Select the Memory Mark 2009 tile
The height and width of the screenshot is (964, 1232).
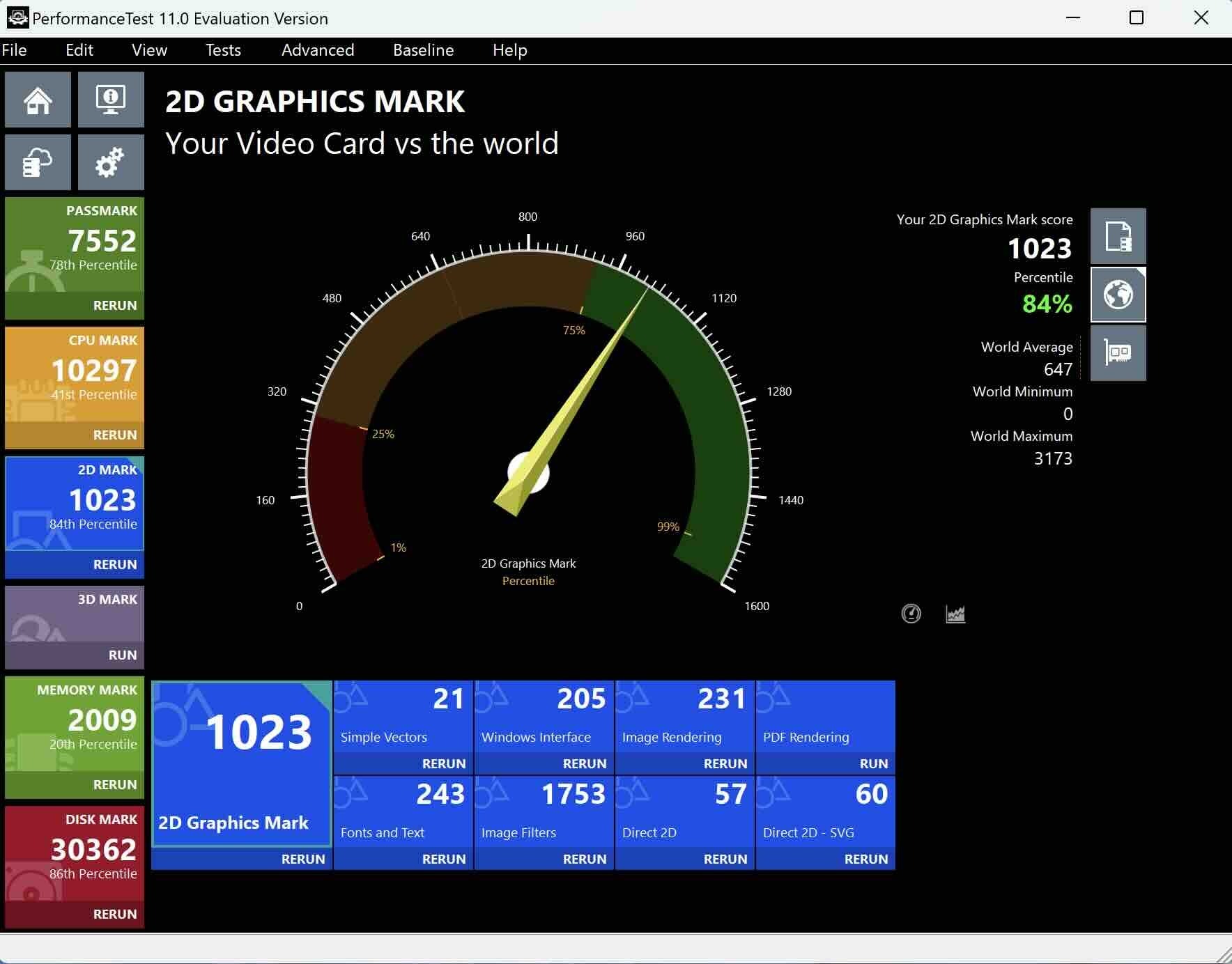pyautogui.click(x=75, y=723)
